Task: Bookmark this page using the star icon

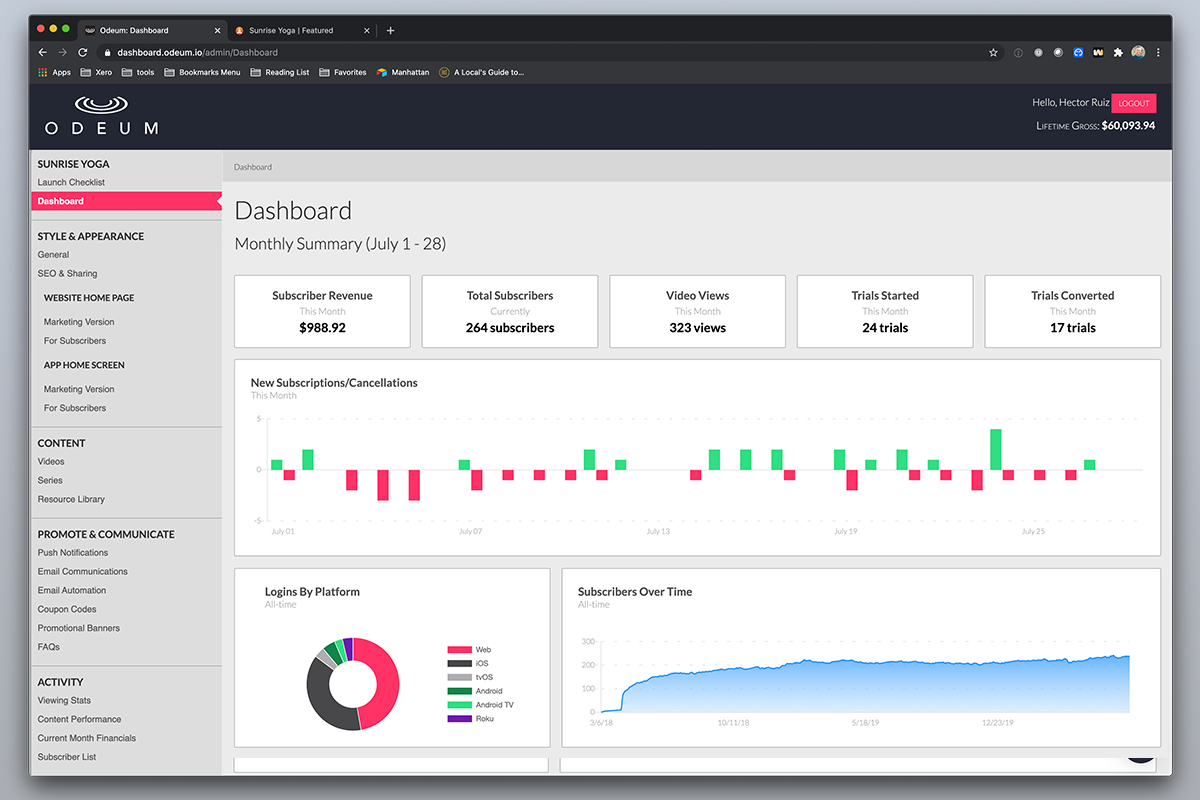Action: 993,52
